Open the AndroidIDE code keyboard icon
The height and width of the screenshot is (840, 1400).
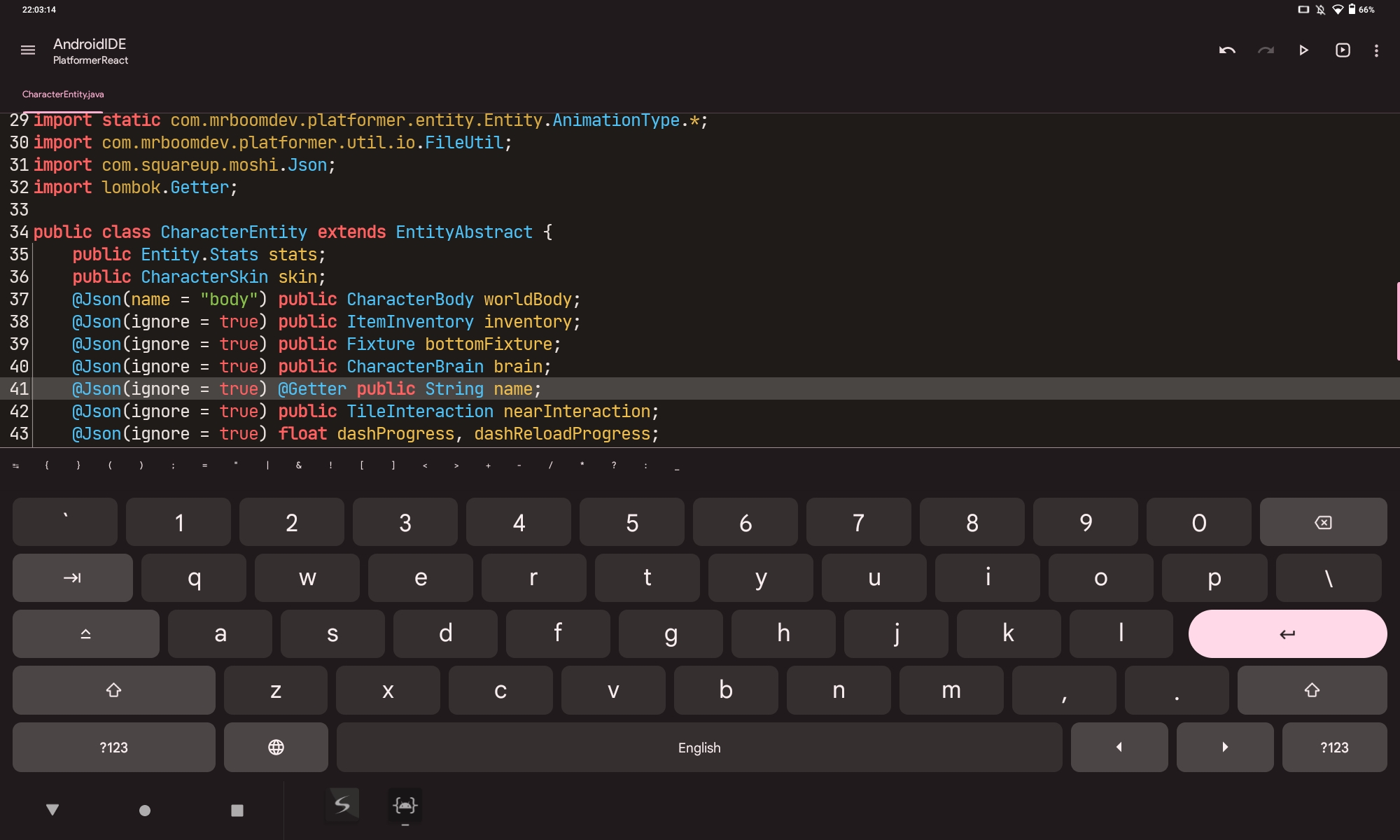(405, 805)
